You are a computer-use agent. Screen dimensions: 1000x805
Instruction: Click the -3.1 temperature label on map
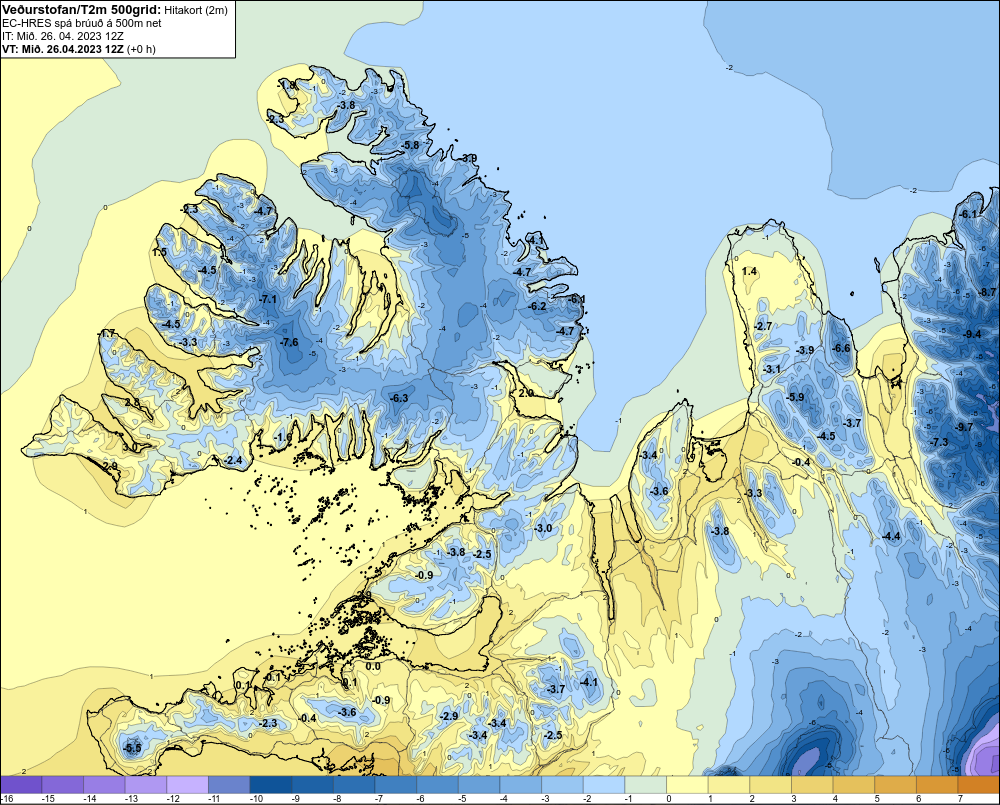click(771, 369)
